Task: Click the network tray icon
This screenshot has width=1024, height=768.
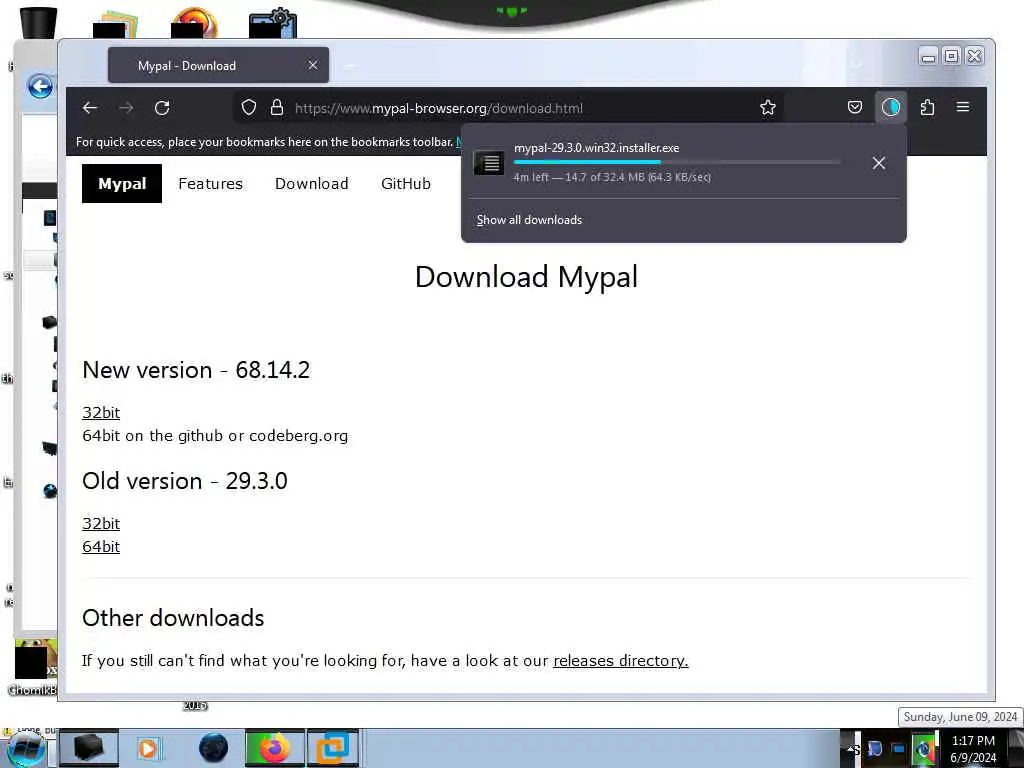Action: click(899, 749)
